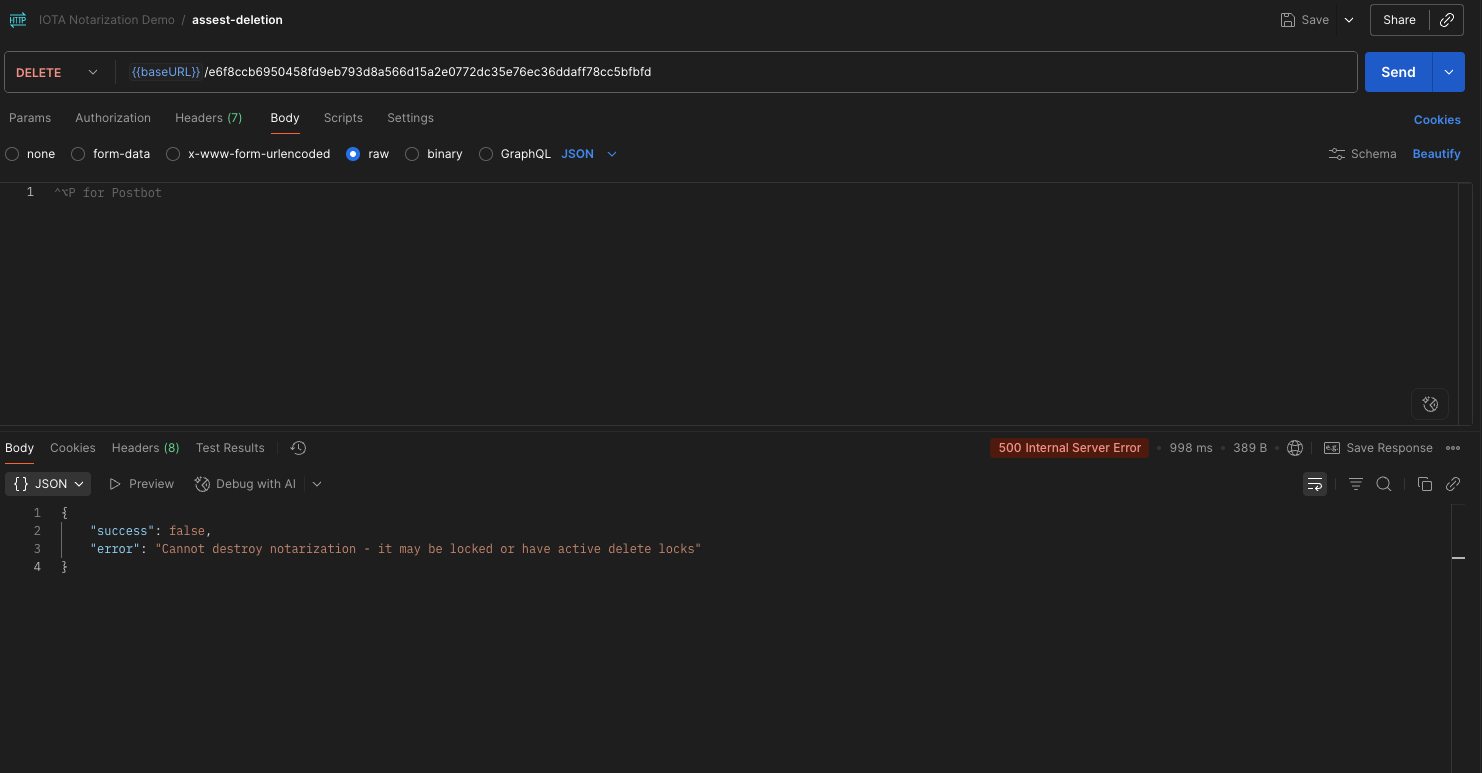The height and width of the screenshot is (773, 1482).
Task: Open Cookies link above the request tabs
Action: pos(1437,118)
